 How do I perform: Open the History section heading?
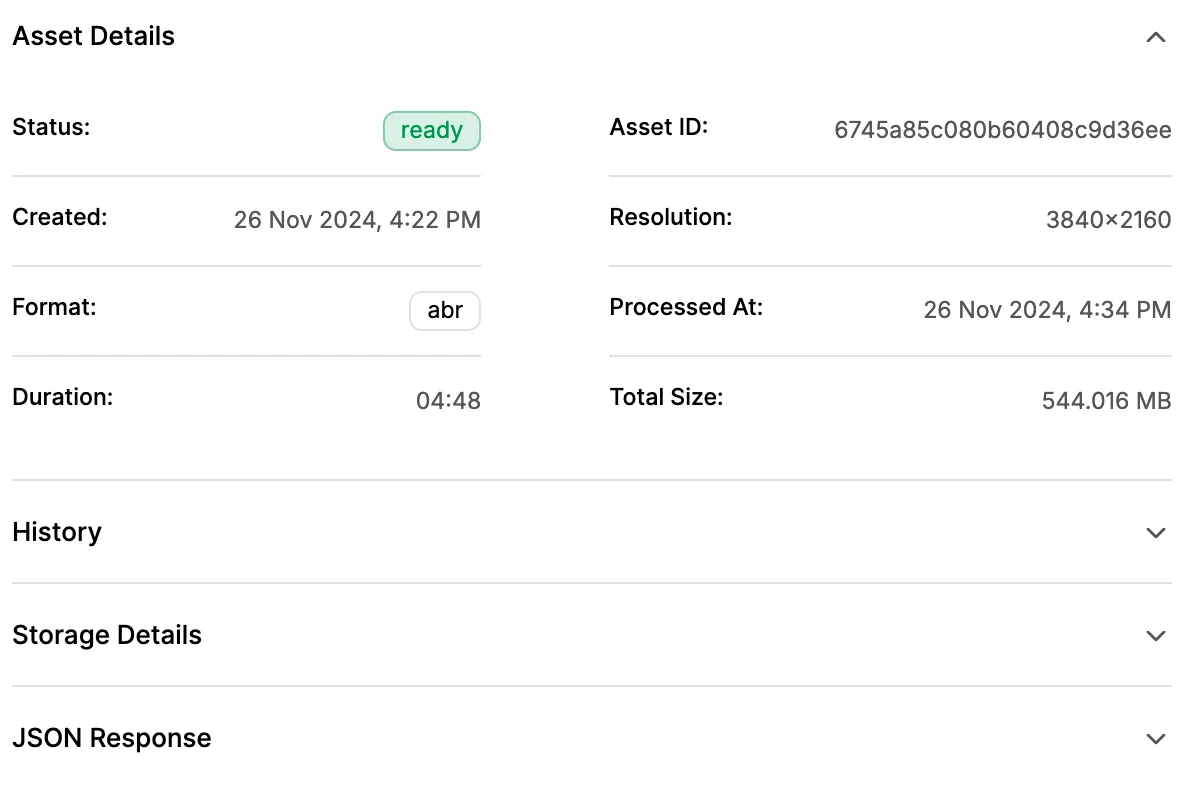point(57,532)
